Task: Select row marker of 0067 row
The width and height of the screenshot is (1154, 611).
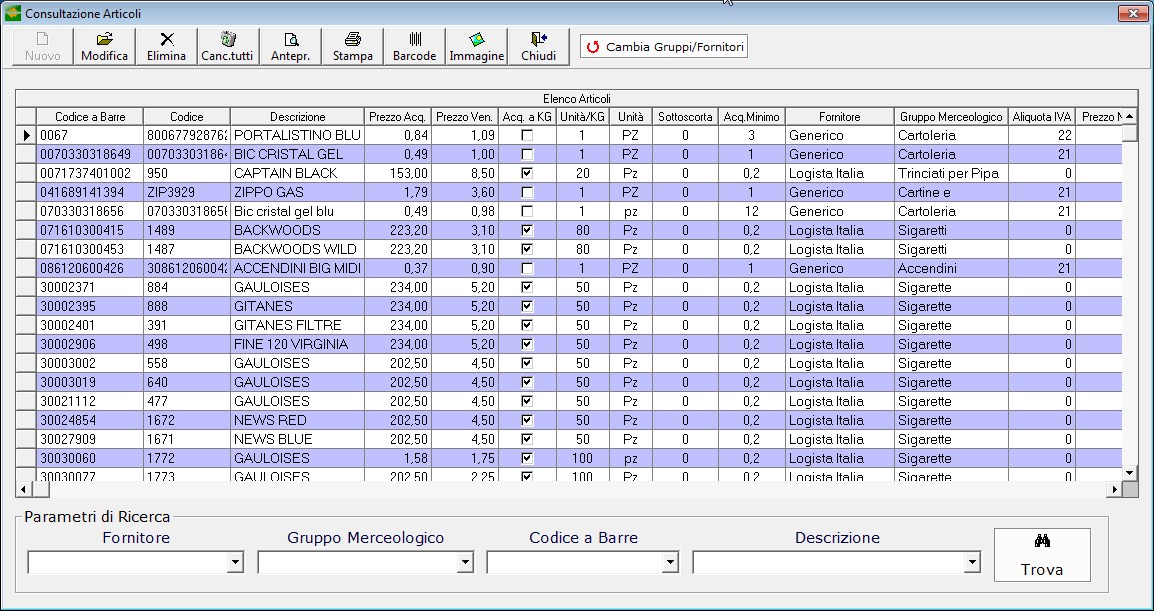Action: [26, 135]
